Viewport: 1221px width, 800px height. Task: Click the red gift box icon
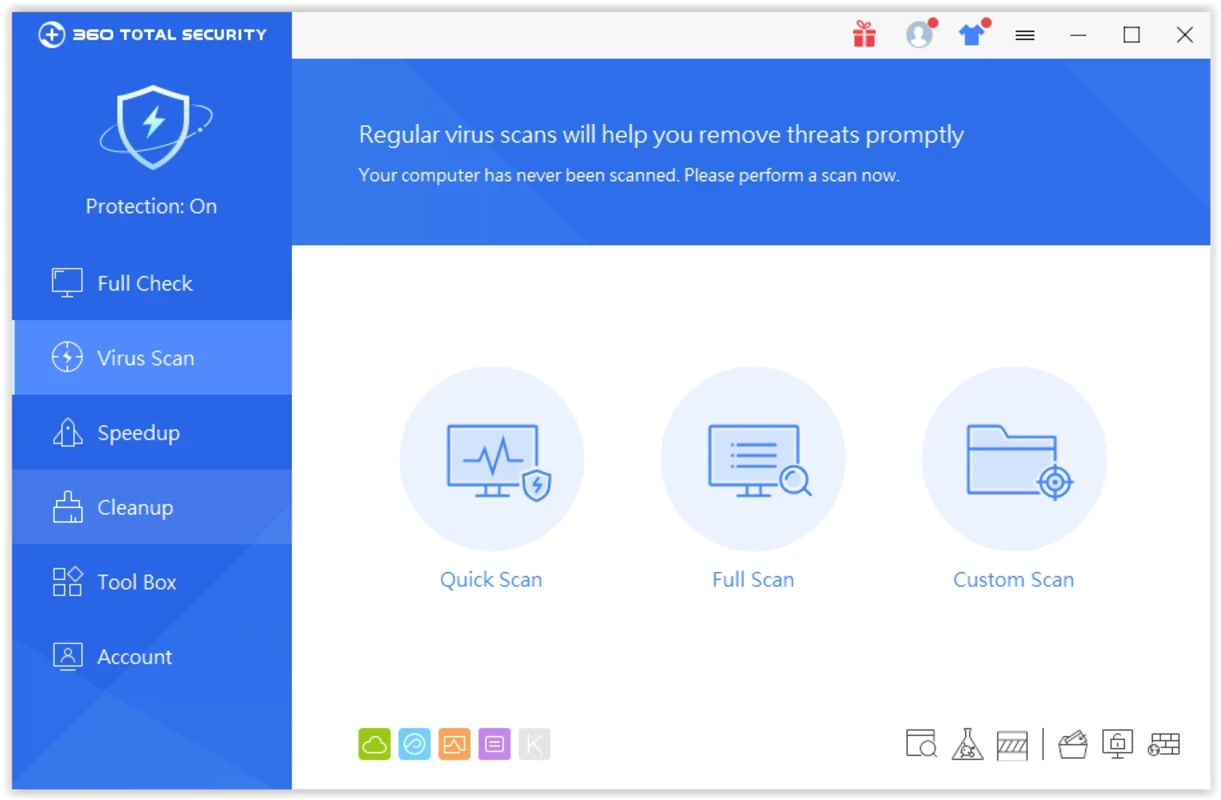pos(864,35)
